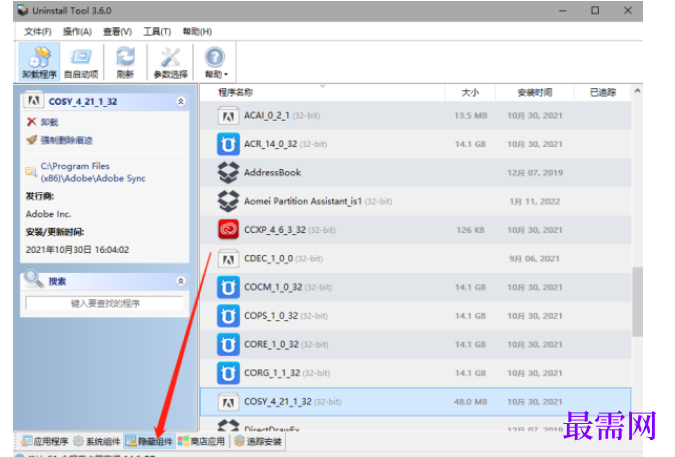Select the ACR_14_0_32 program icon
The height and width of the screenshot is (457, 675).
tap(228, 144)
